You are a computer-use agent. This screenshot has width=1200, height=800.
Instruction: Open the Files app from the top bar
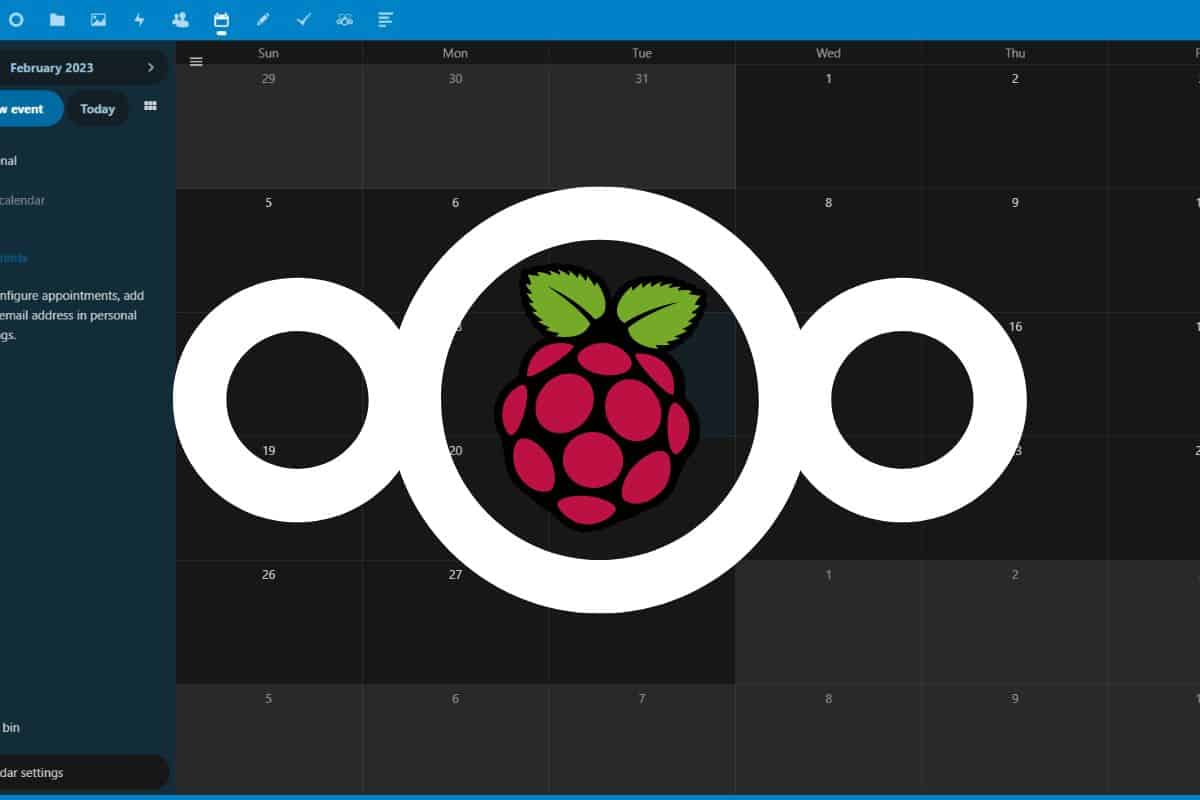pos(57,18)
